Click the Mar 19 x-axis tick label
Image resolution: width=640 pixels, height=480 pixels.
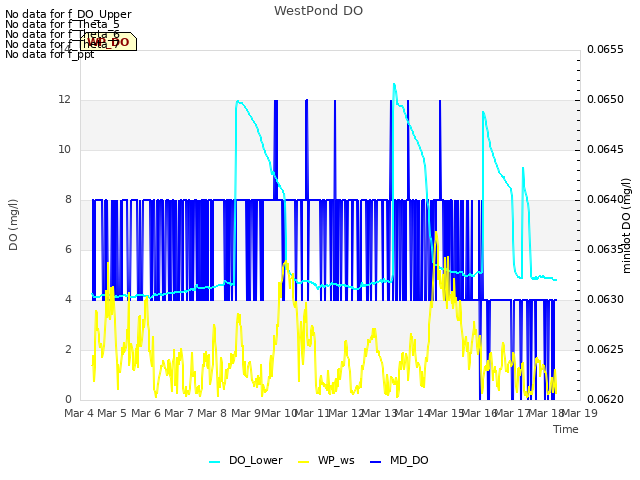click(x=580, y=413)
